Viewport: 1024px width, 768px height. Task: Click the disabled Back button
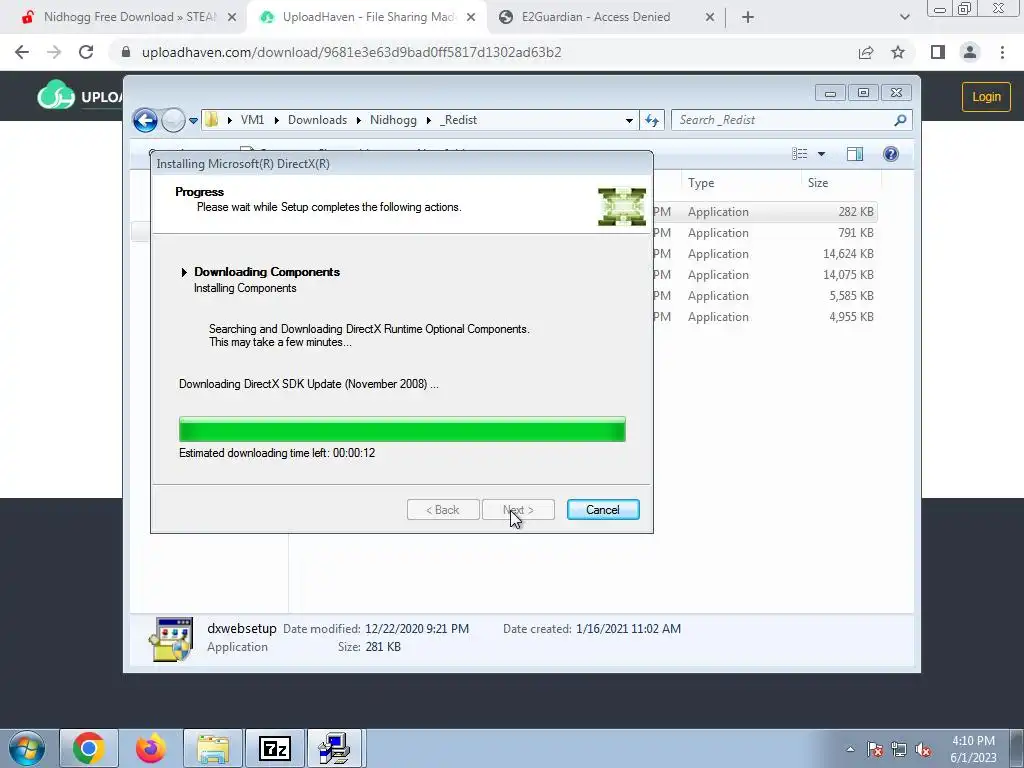point(443,510)
